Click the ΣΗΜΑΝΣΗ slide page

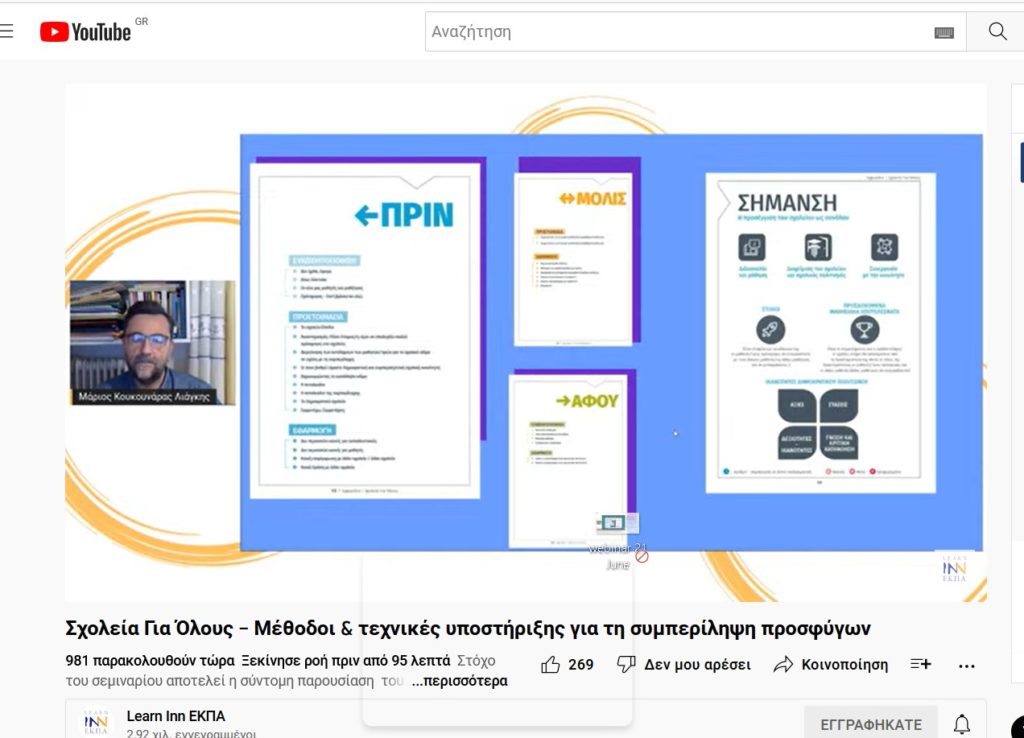[821, 332]
